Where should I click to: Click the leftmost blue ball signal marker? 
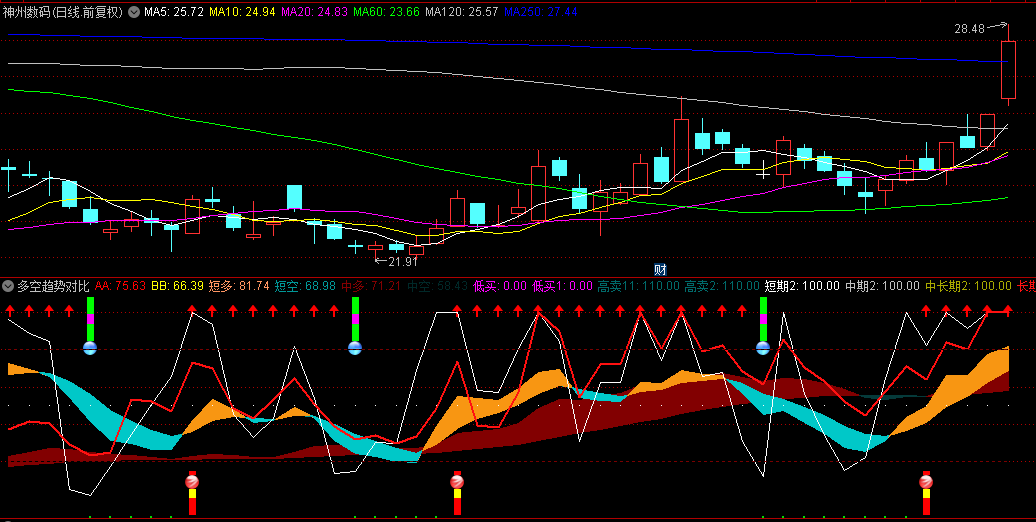click(90, 348)
